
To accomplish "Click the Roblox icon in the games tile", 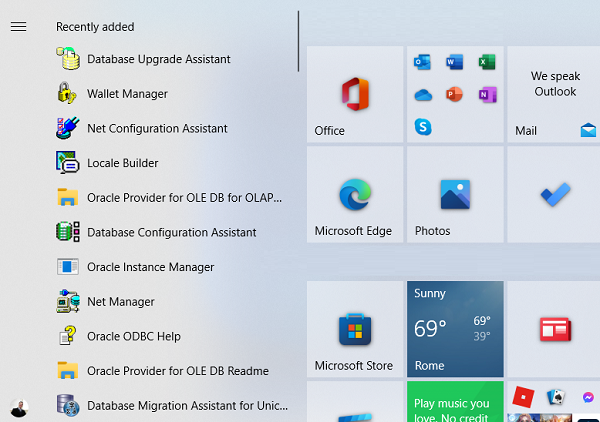I will coord(523,397).
